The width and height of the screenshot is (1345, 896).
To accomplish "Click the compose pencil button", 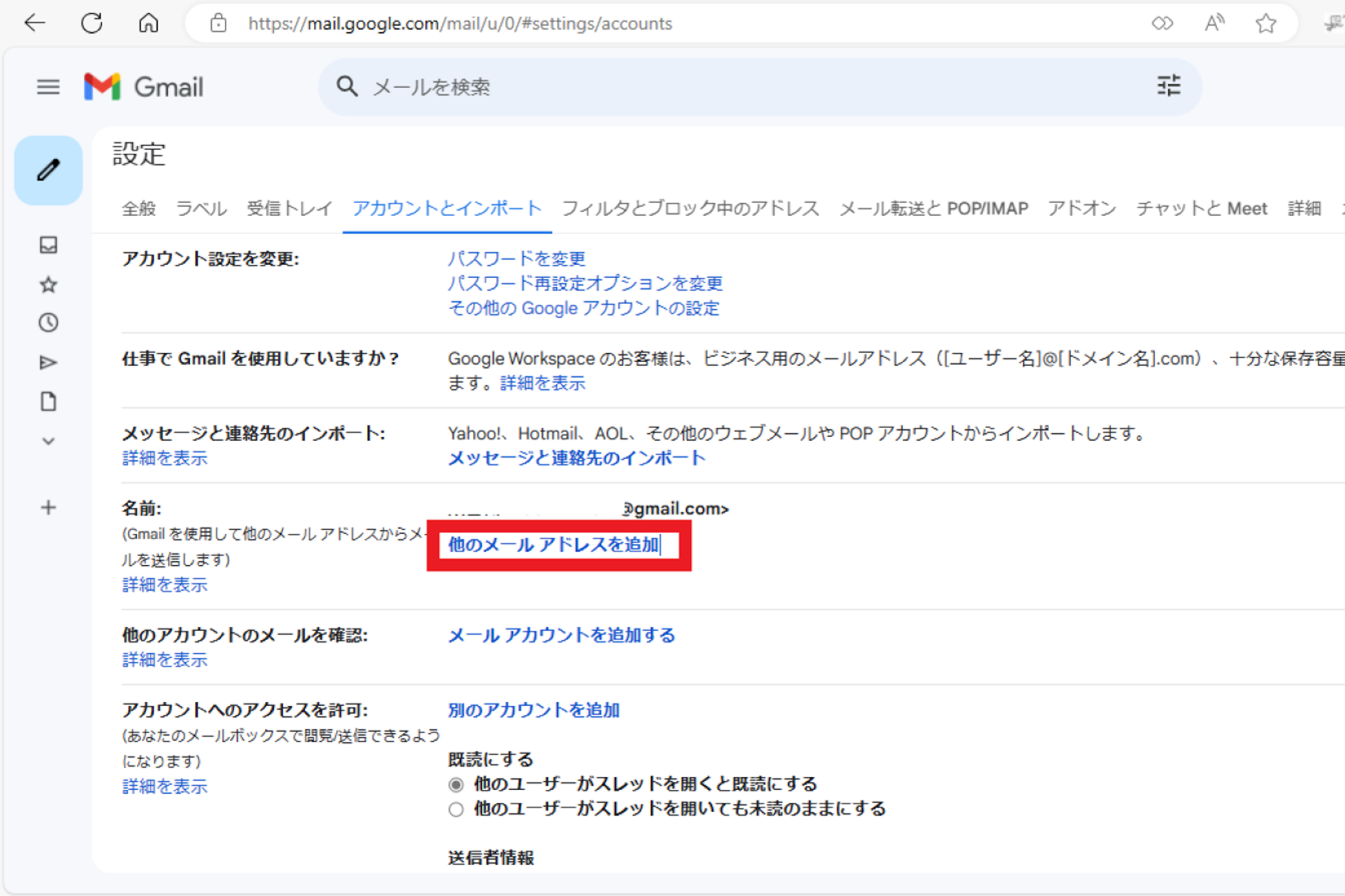I will pos(48,171).
